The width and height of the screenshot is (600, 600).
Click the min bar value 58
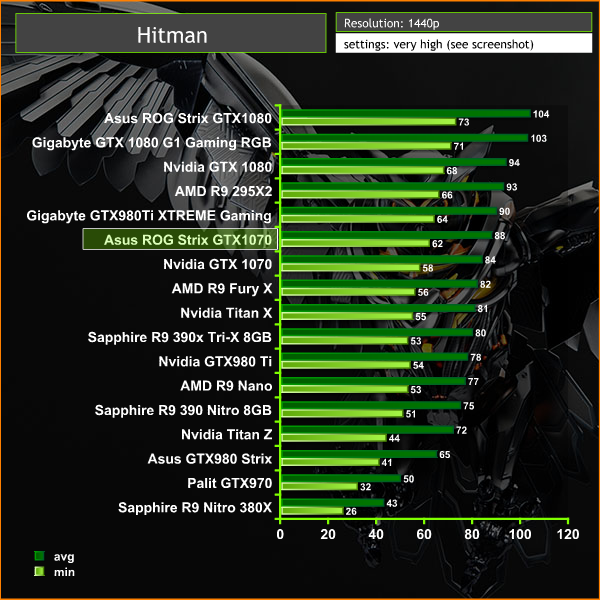coord(428,268)
